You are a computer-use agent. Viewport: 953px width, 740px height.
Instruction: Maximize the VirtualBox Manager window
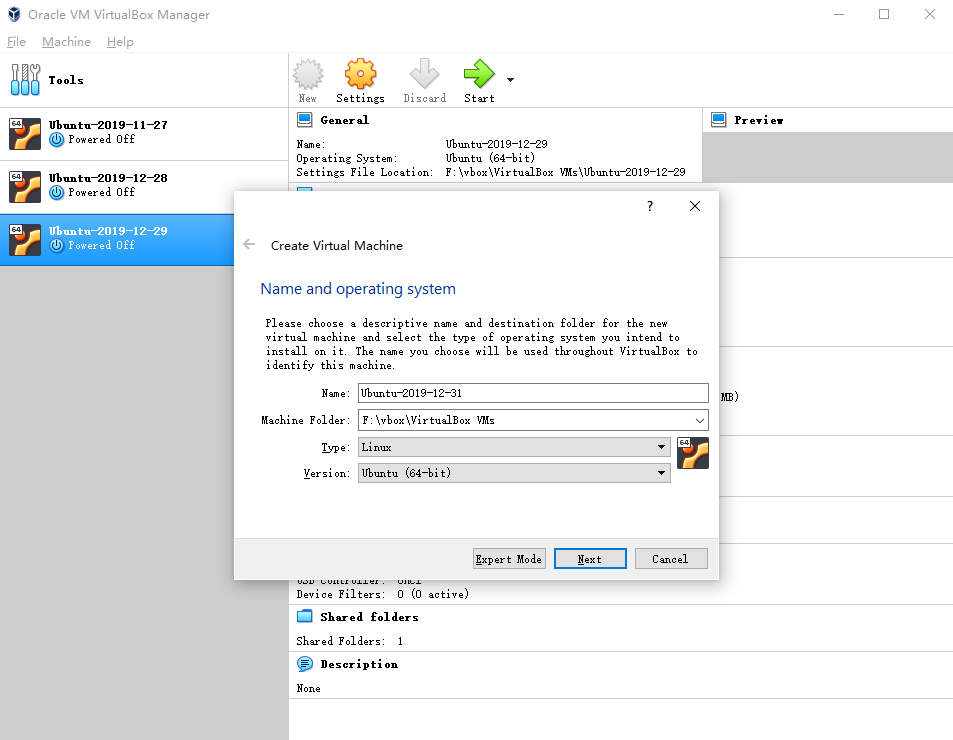[884, 14]
